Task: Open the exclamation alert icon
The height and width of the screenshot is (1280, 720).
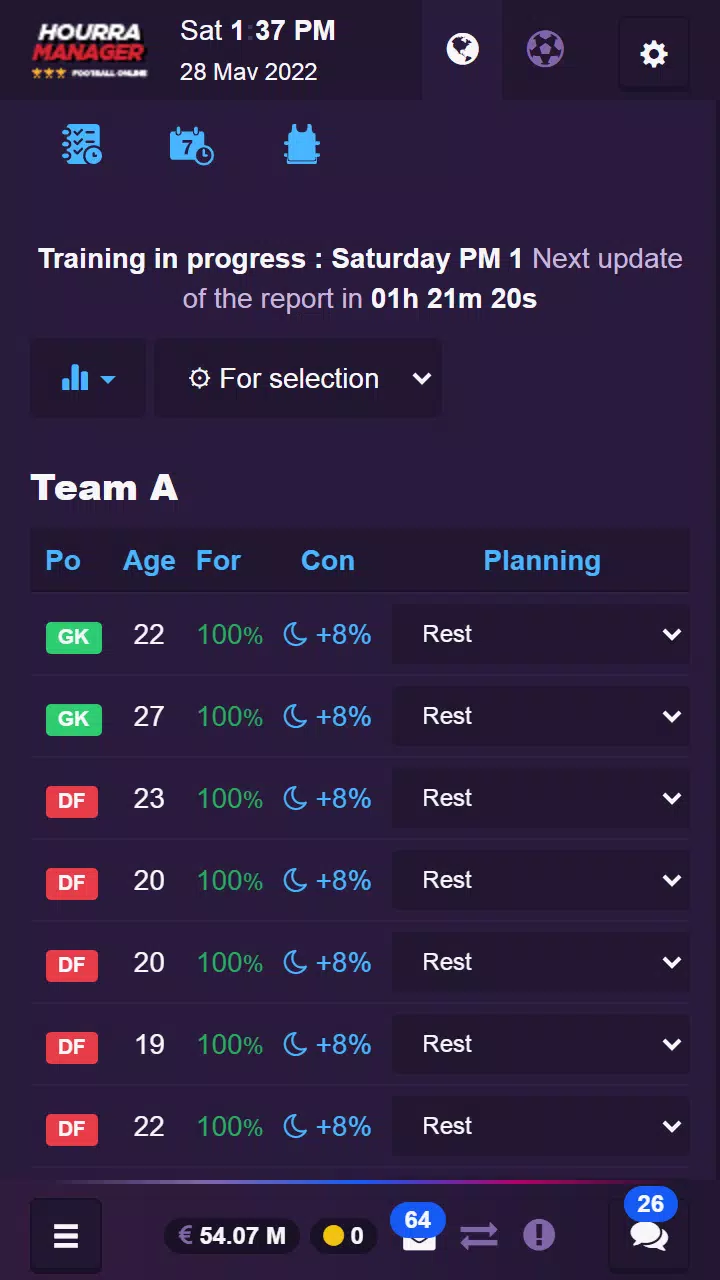Action: 539,1235
